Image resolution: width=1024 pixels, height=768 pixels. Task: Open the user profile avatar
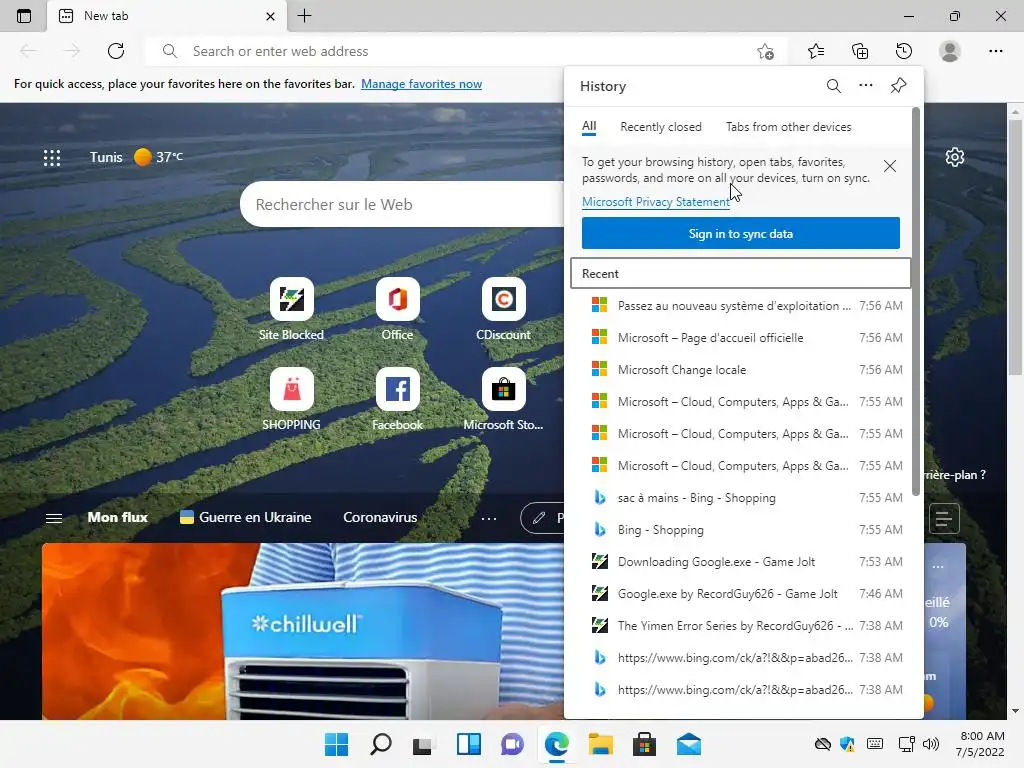point(950,51)
